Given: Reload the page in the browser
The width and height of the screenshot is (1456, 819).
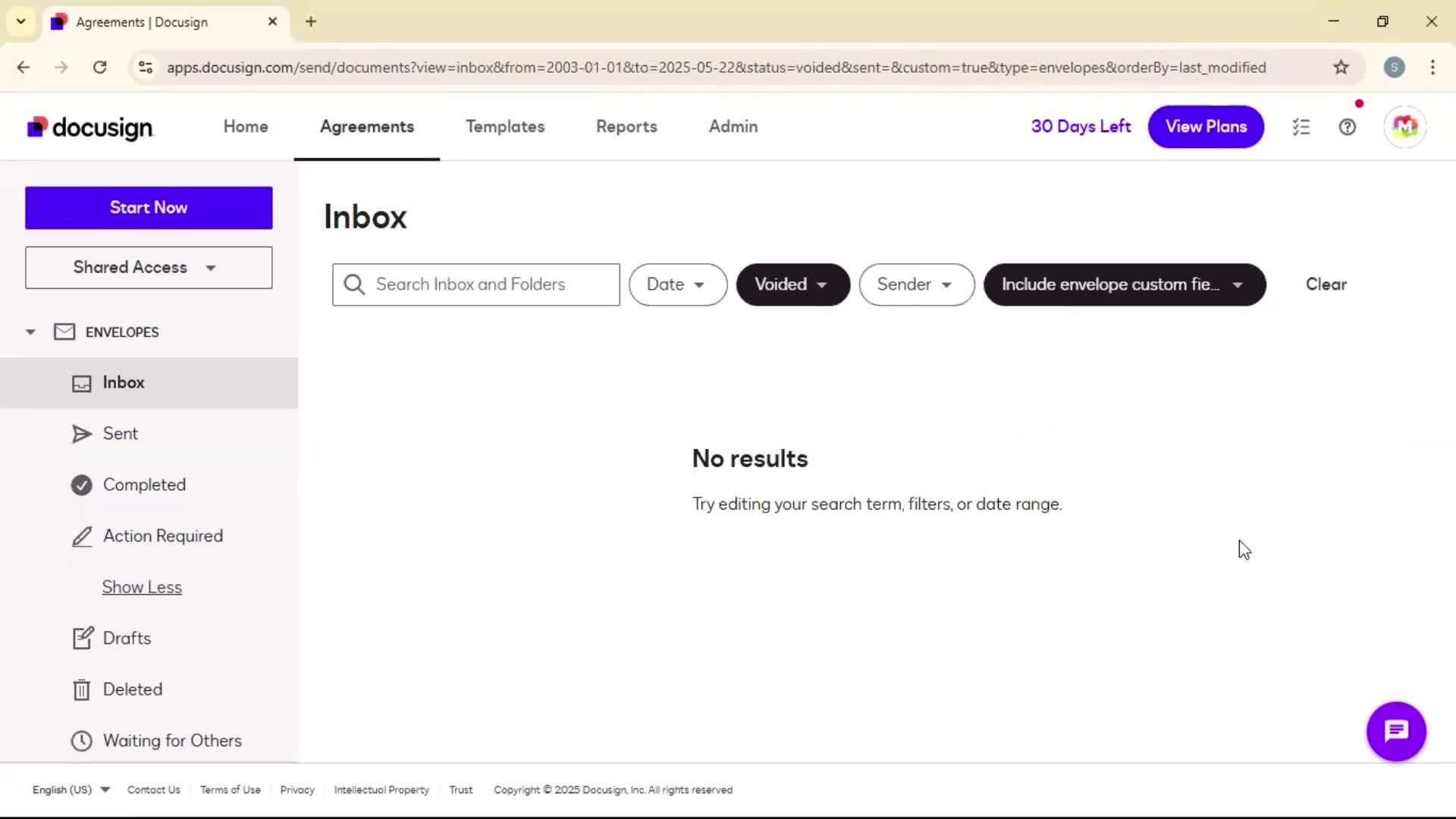Looking at the screenshot, I should pyautogui.click(x=100, y=67).
